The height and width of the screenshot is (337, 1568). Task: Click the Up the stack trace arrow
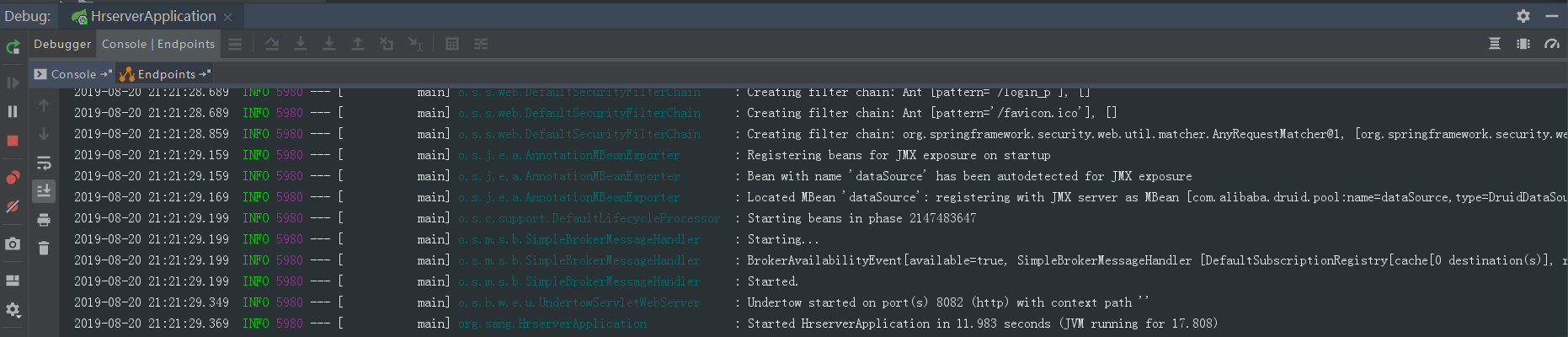click(x=44, y=105)
